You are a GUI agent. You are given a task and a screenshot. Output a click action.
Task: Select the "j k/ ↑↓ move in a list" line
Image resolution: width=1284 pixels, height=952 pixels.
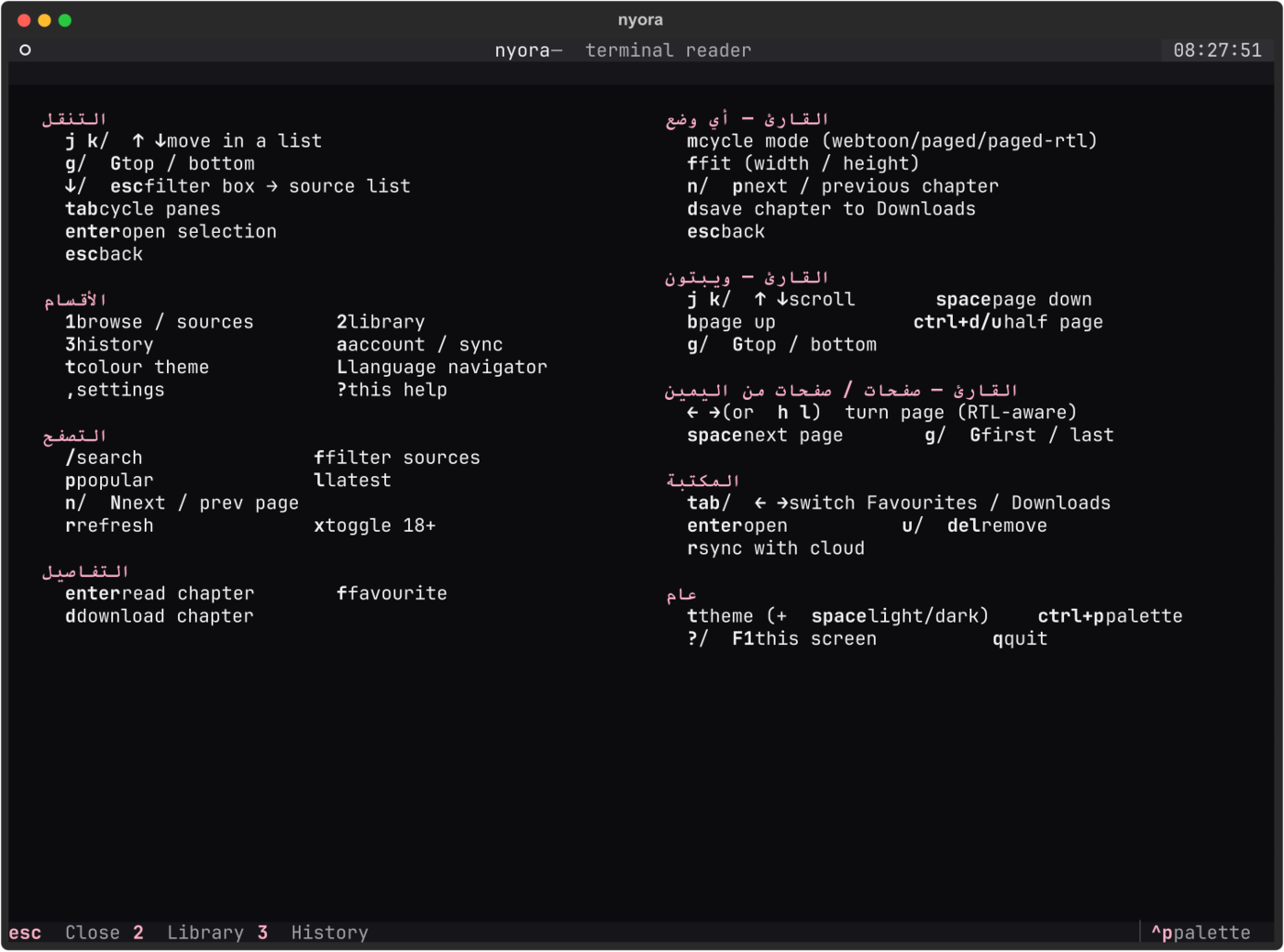[x=194, y=141]
